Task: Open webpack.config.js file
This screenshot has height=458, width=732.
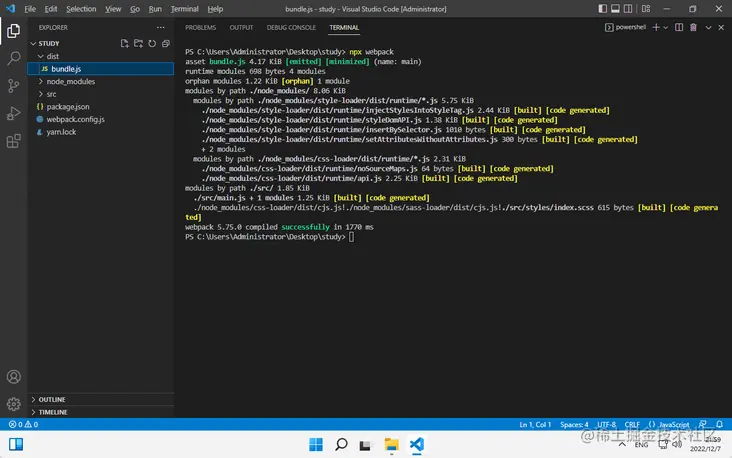Action: click(101, 119)
